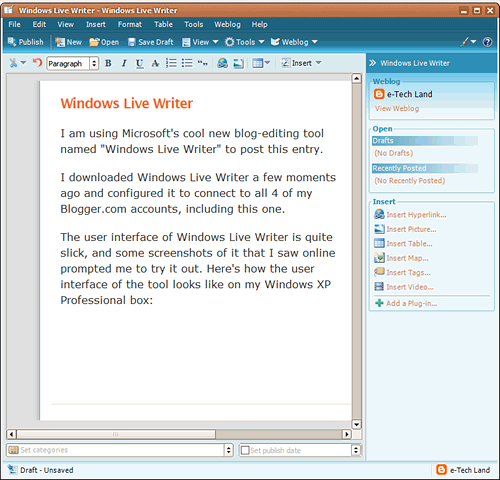
Task: Click the Add a Plug-in... link
Action: pyautogui.click(x=406, y=303)
